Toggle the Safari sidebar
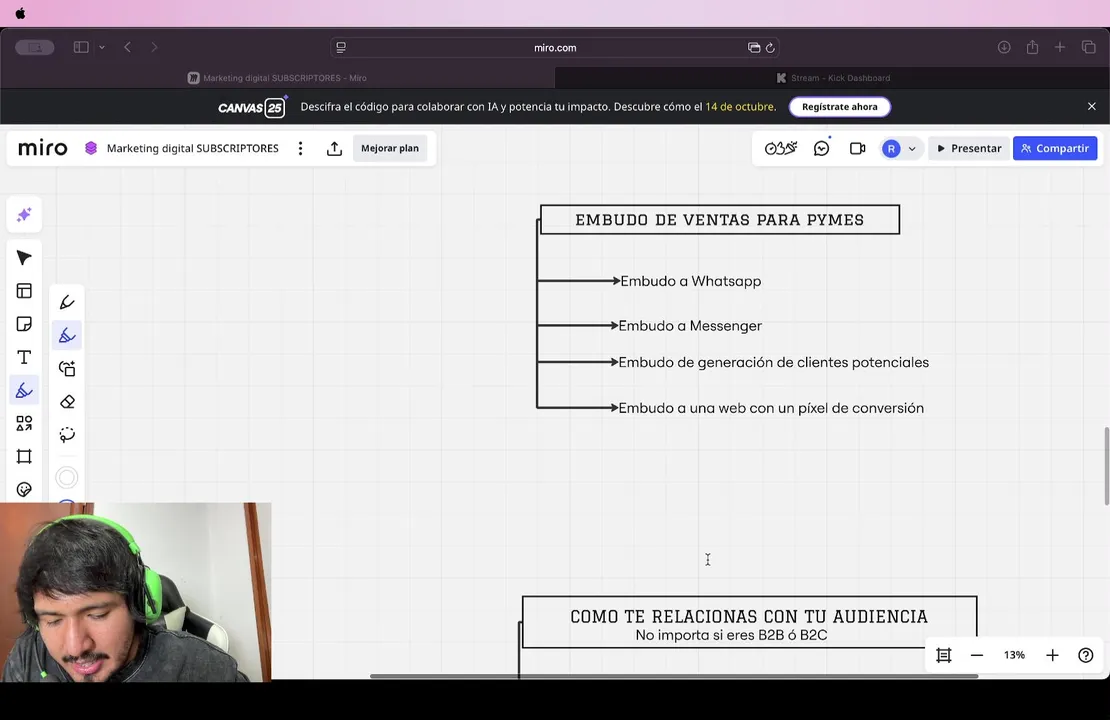Image resolution: width=1110 pixels, height=720 pixels. tap(81, 47)
